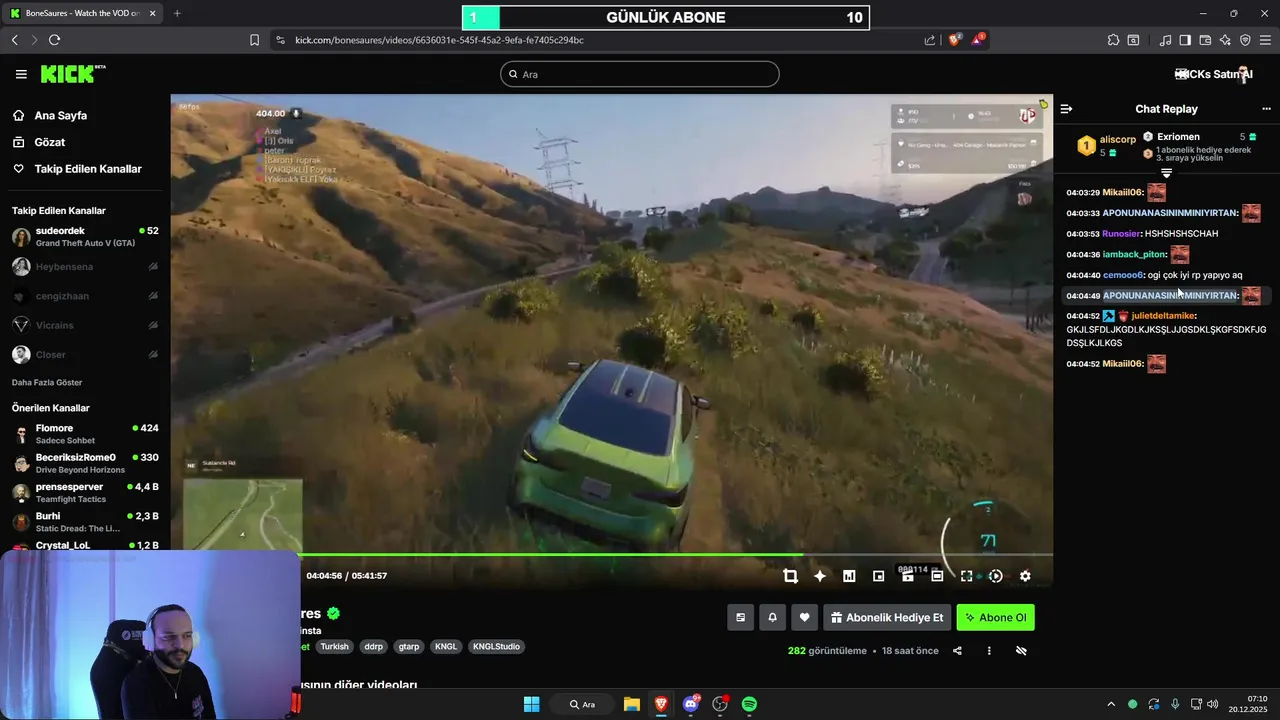The image size is (1280, 720).
Task: Open Discord from the taskbar
Action: pyautogui.click(x=690, y=704)
